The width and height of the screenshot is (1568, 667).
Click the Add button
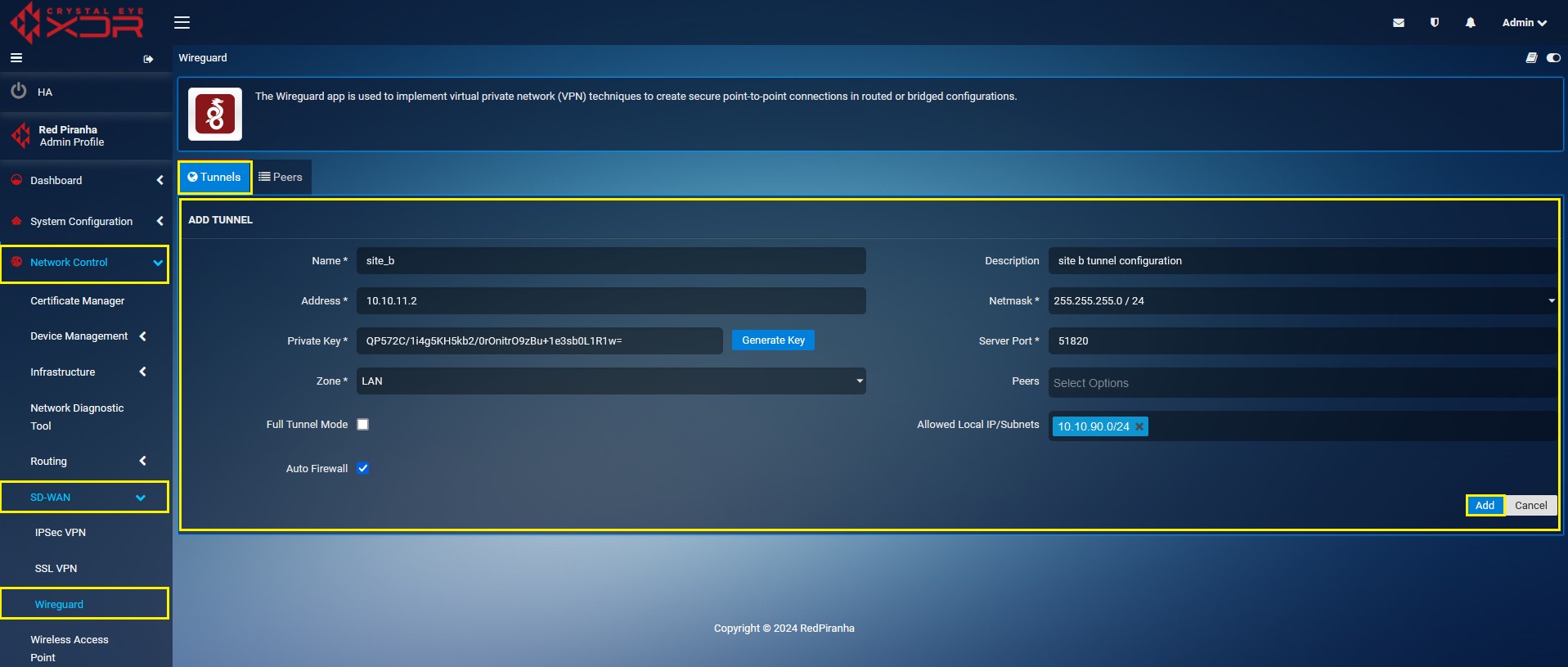coord(1485,506)
